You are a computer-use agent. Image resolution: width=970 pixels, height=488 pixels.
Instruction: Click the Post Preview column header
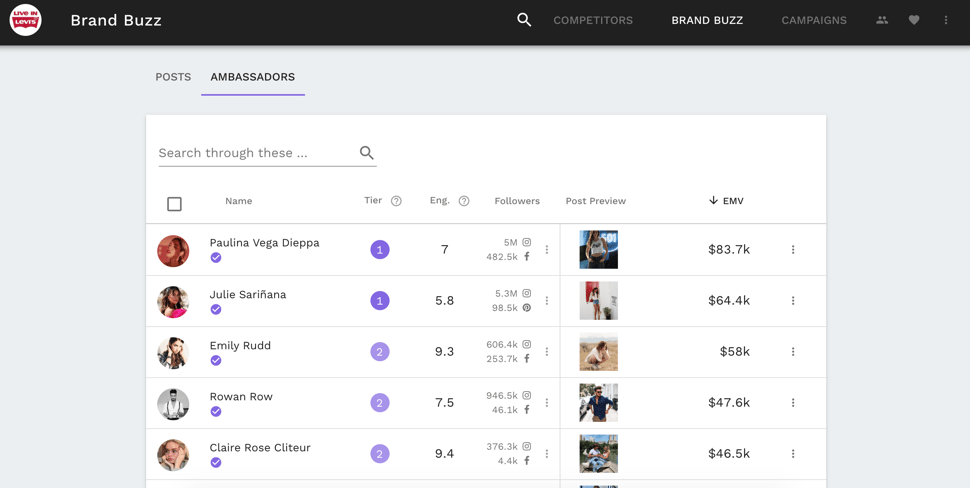pos(596,201)
